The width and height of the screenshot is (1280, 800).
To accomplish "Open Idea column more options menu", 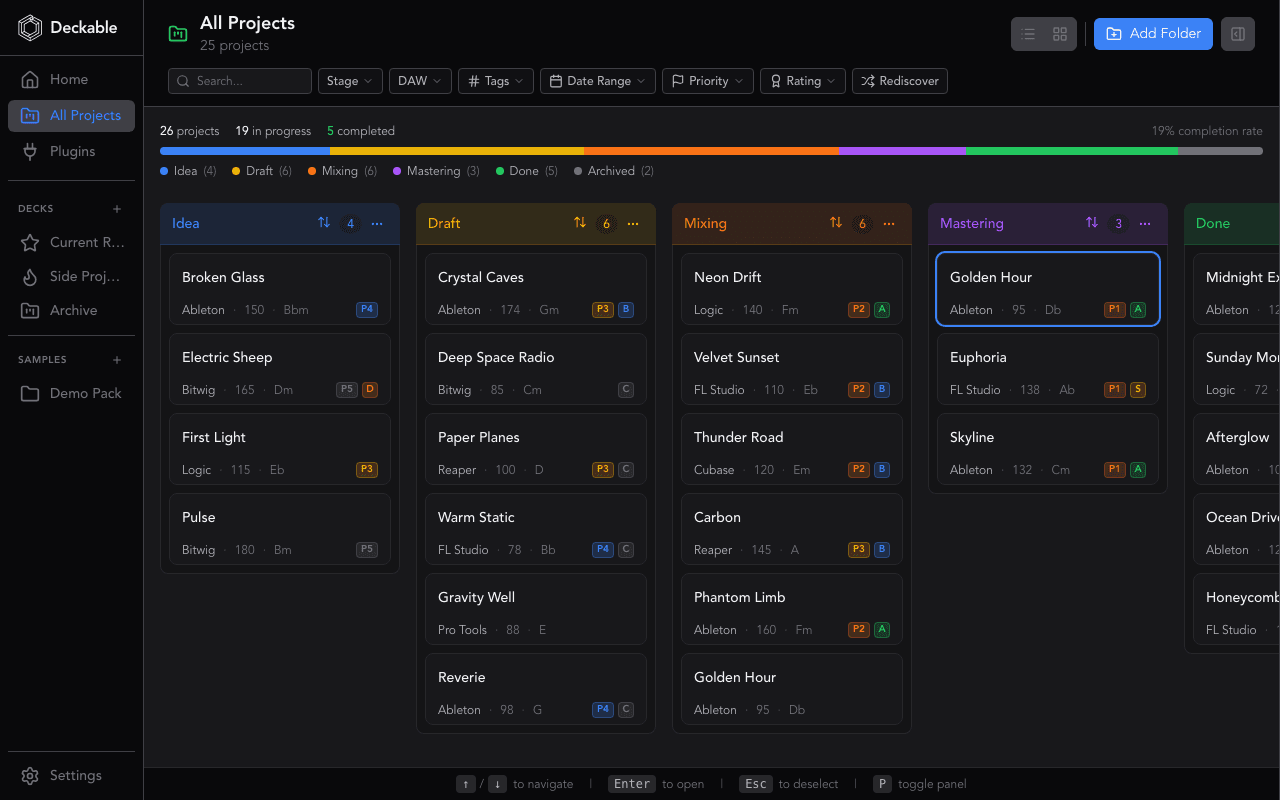I will [x=377, y=224].
